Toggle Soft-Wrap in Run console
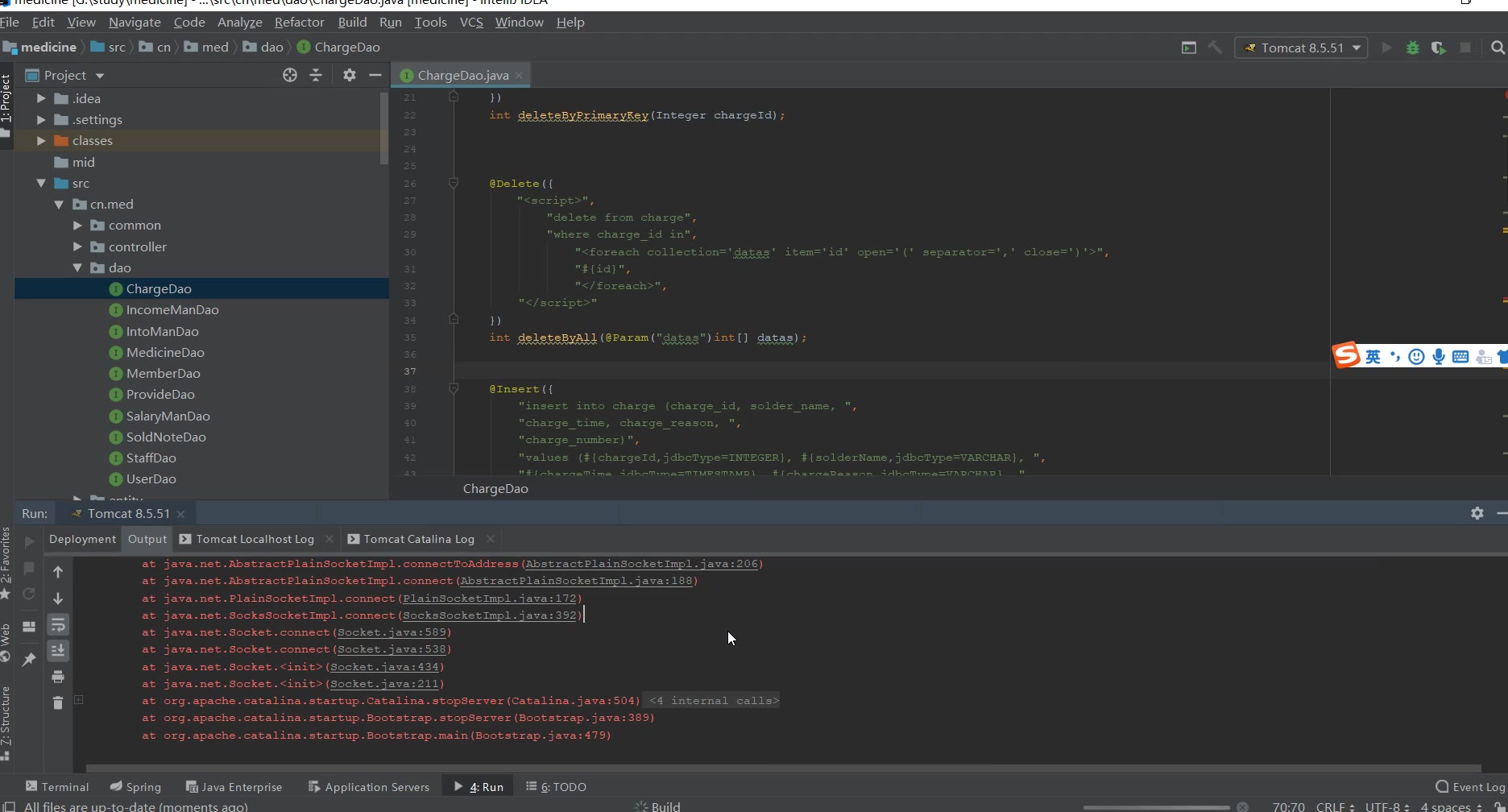 pos(58,625)
